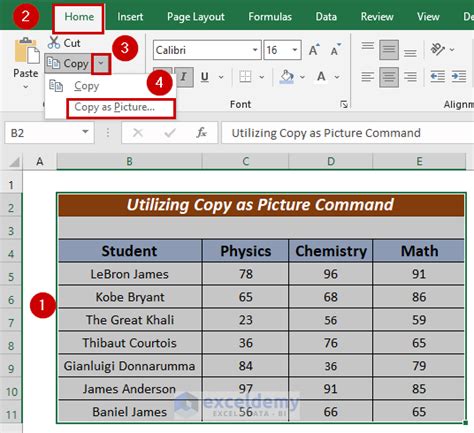Viewport: 474px width, 433px height.
Task: Select row 5 header
Action: pyautogui.click(x=11, y=277)
